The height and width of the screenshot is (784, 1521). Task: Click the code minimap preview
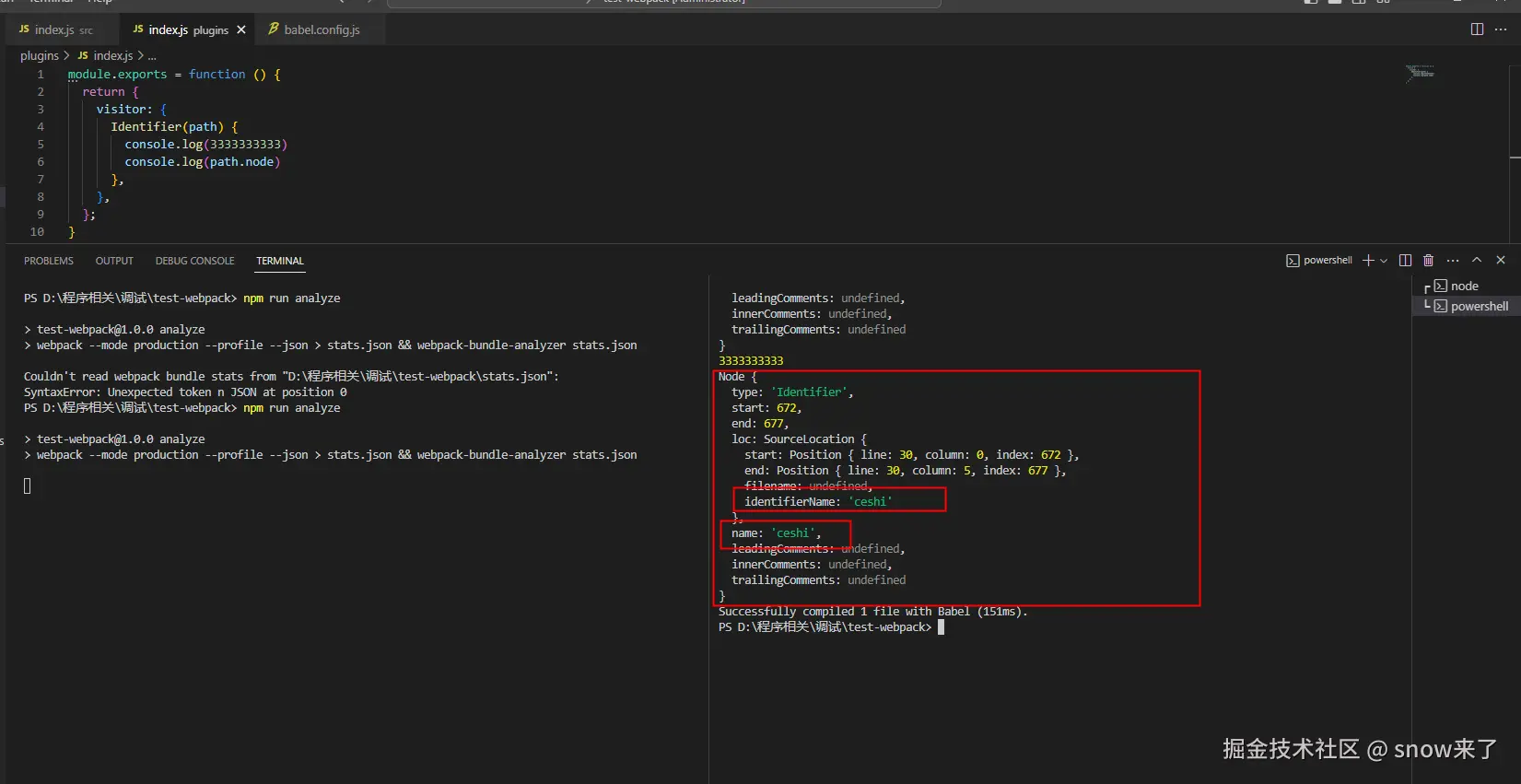(x=1420, y=72)
